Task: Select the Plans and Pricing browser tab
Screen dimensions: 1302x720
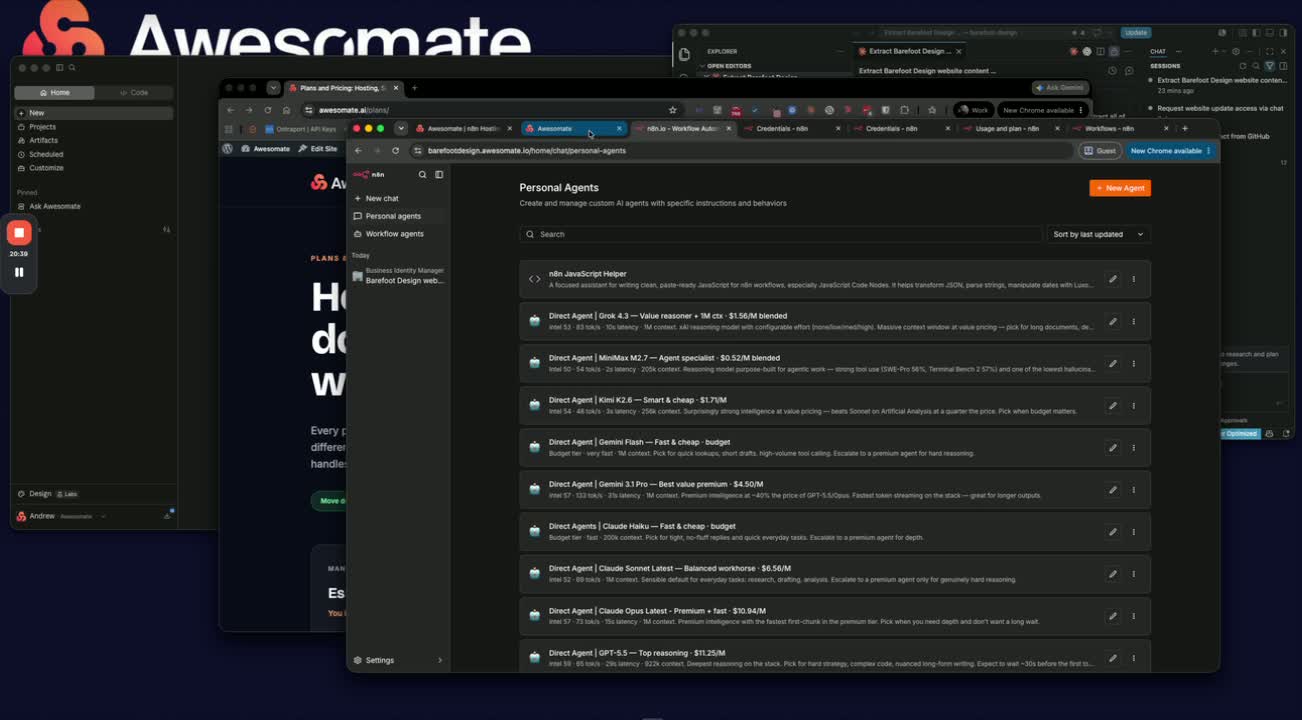Action: [344, 88]
